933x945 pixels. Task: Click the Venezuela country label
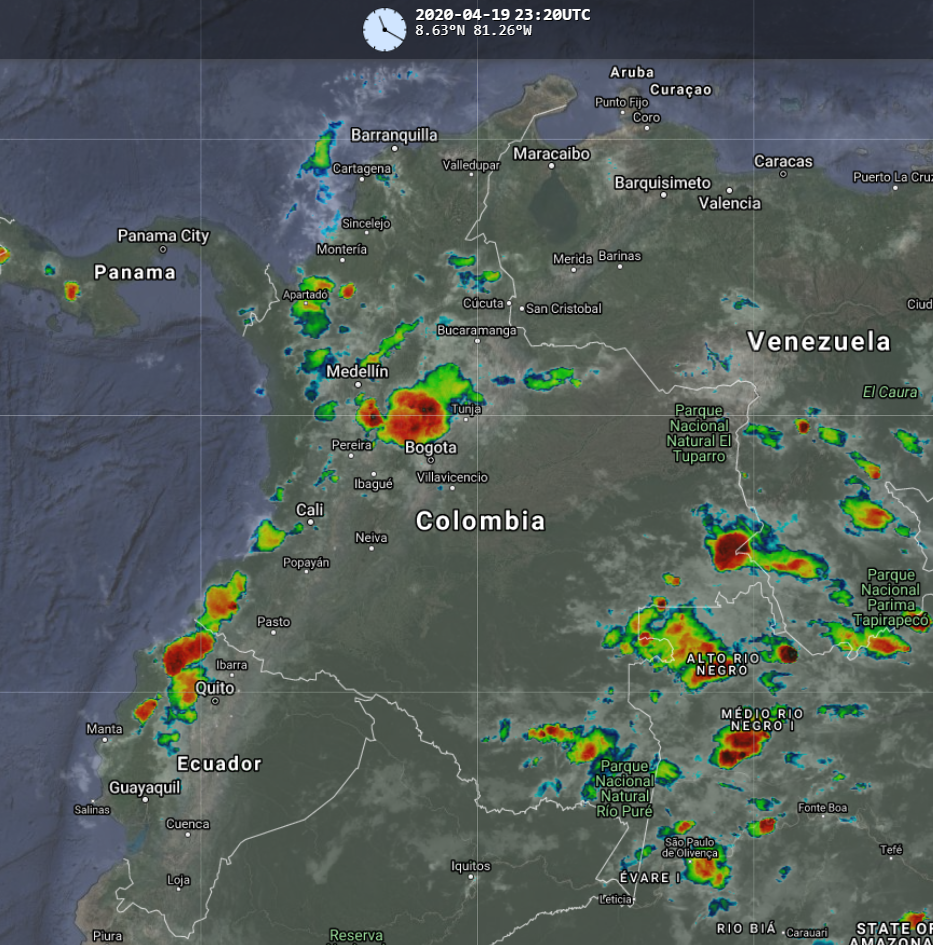tap(819, 342)
